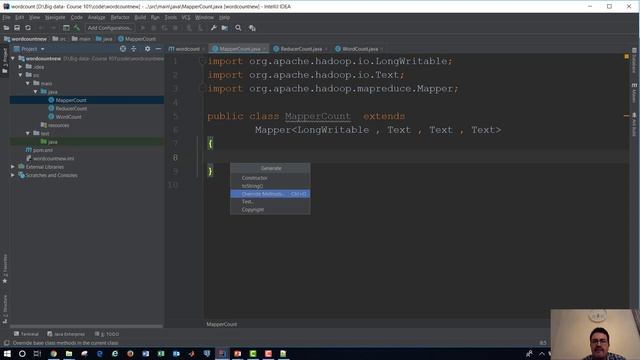Image resolution: width=640 pixels, height=360 pixels.
Task: Click the Save All toolbar icon
Action: pyautogui.click(x=17, y=28)
